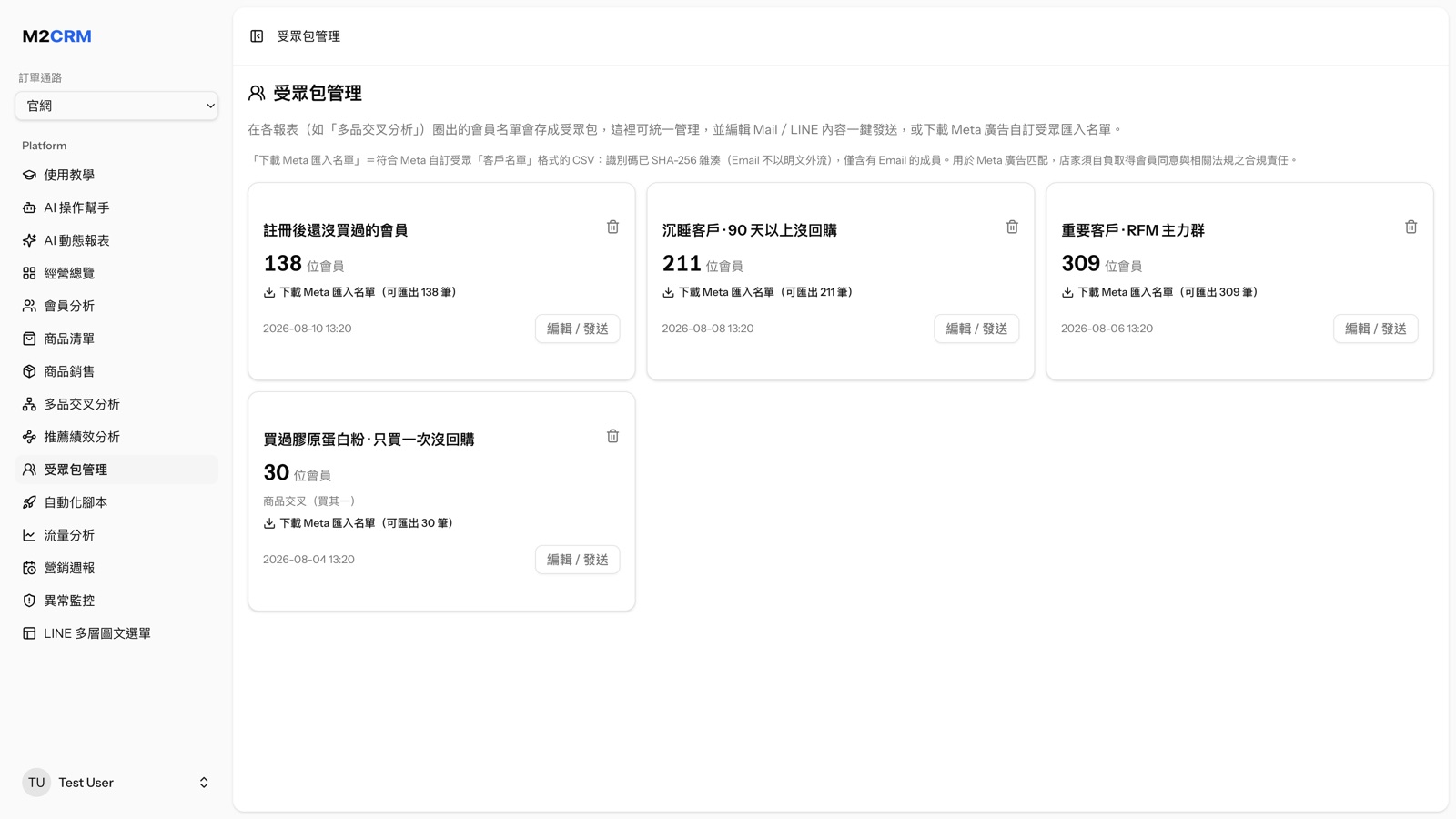This screenshot has height=819, width=1456.
Task: Delete the 買過膠原蛋白粉 audience card
Action: click(x=612, y=436)
